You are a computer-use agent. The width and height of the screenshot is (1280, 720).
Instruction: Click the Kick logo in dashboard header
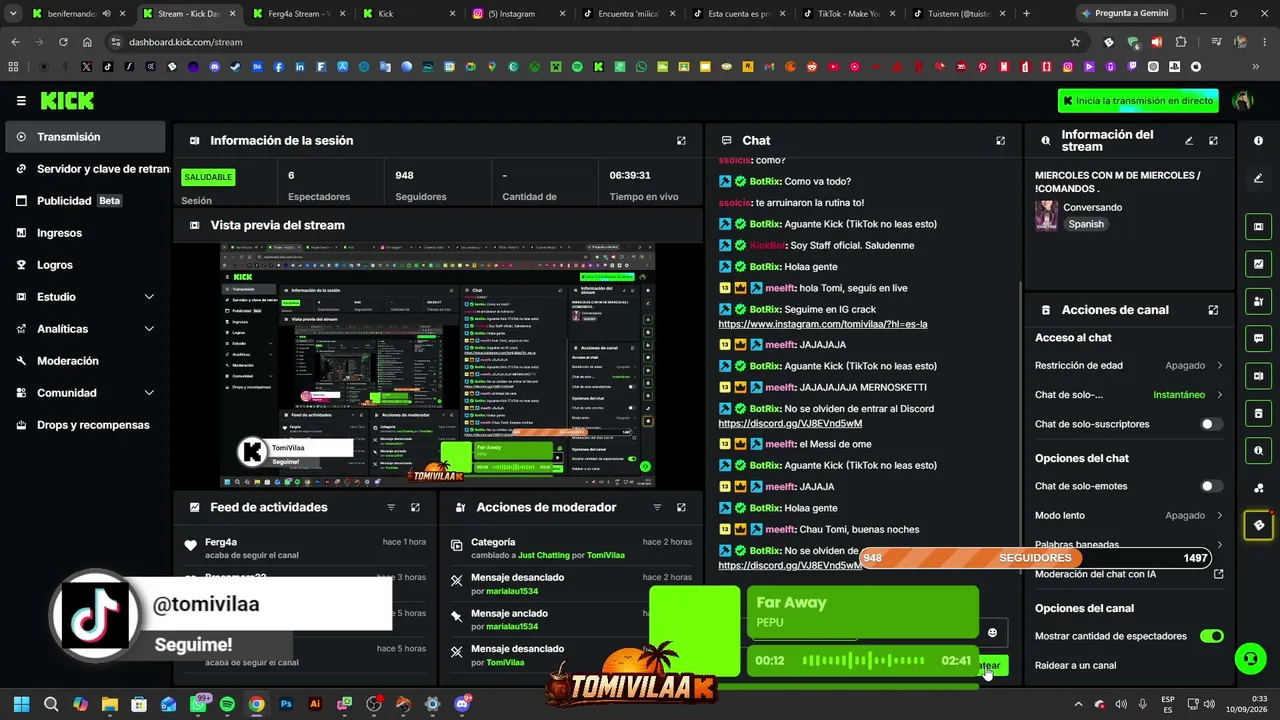click(67, 101)
